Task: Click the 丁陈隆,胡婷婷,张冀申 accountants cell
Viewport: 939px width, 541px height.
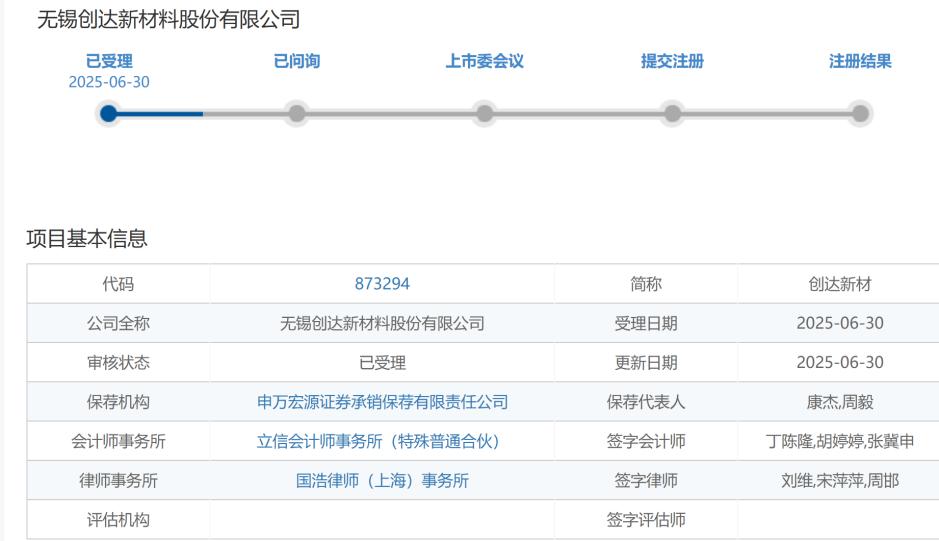Action: coord(840,442)
